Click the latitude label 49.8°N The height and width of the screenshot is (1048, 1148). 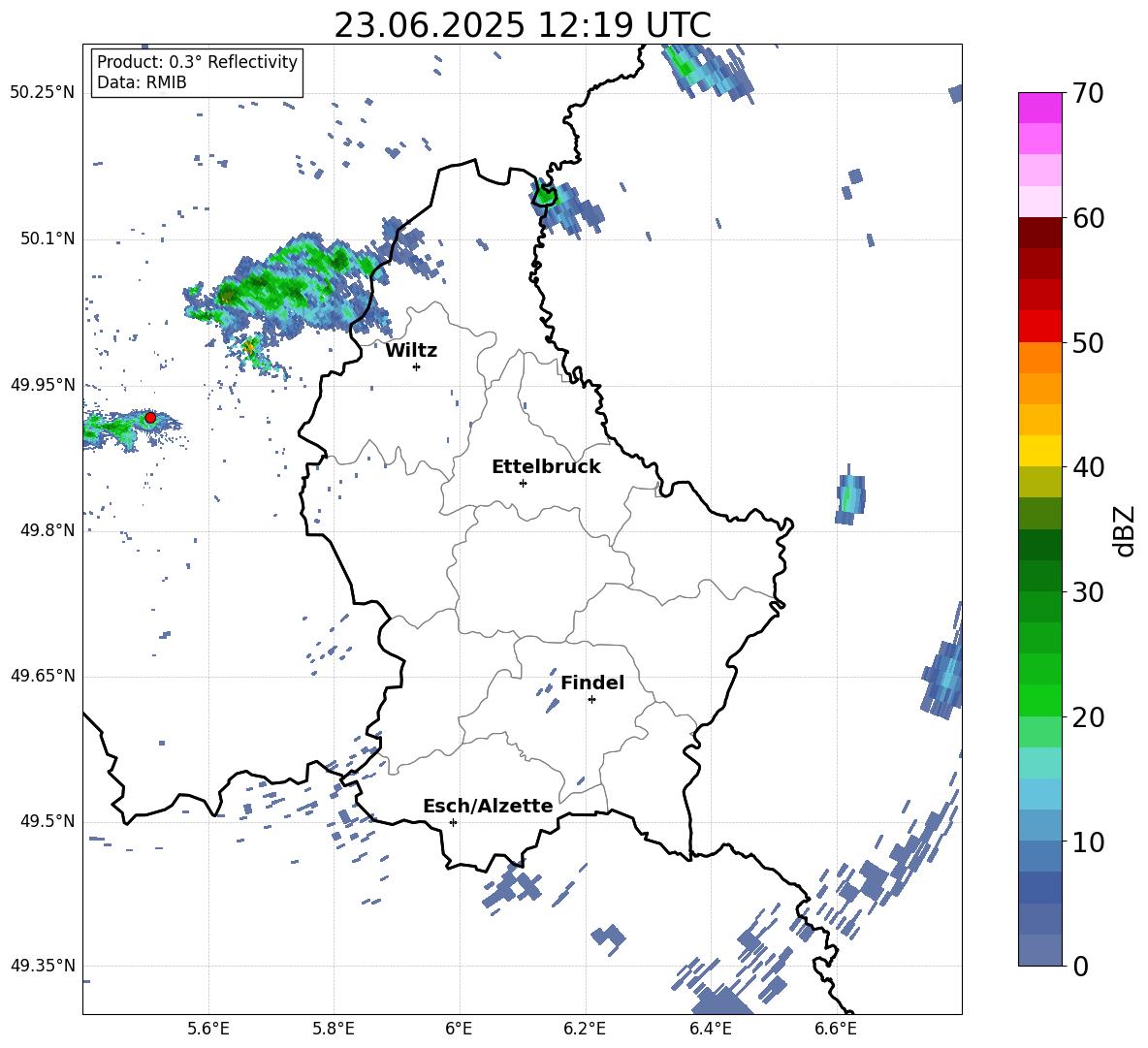point(47,530)
